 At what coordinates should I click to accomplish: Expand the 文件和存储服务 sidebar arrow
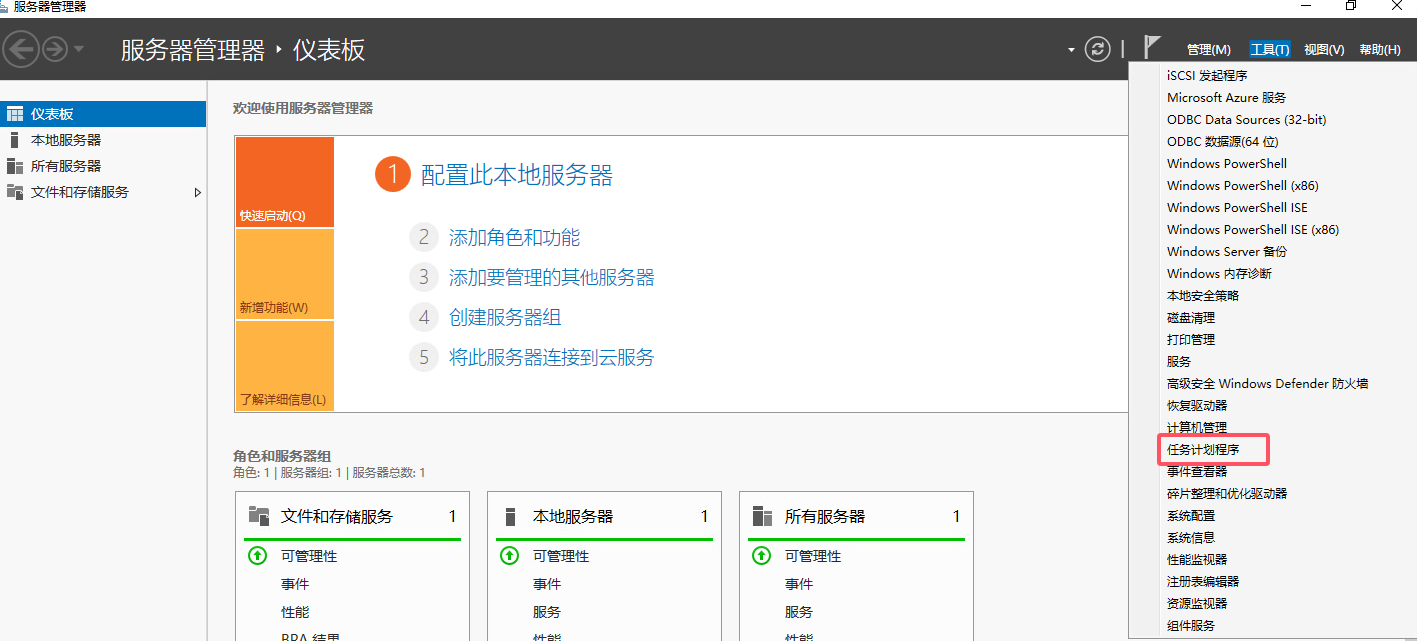coord(197,192)
